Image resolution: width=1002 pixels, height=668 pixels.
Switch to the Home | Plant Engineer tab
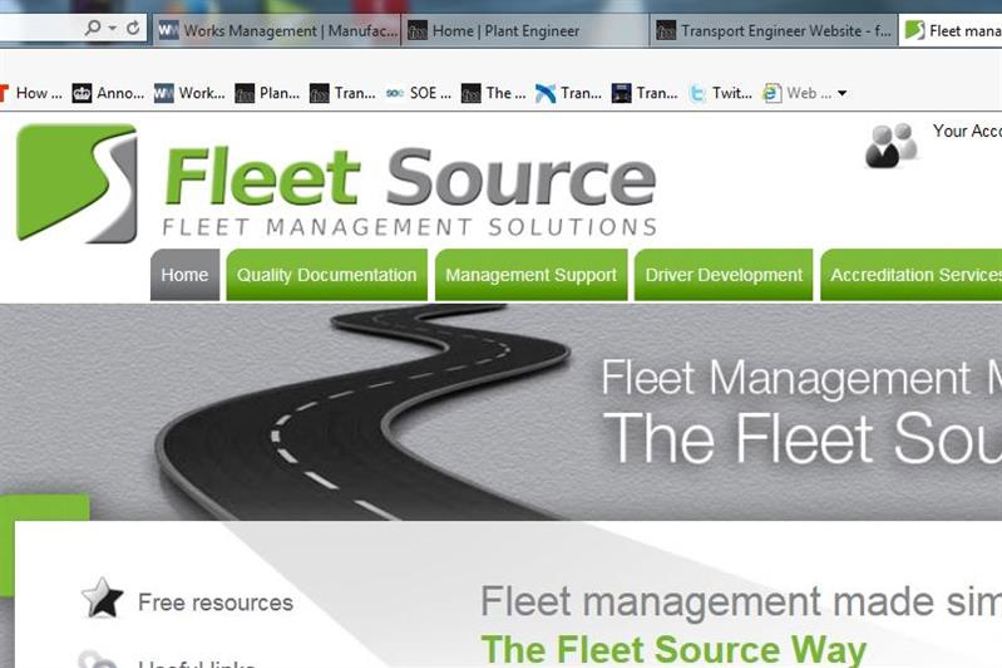(x=525, y=30)
